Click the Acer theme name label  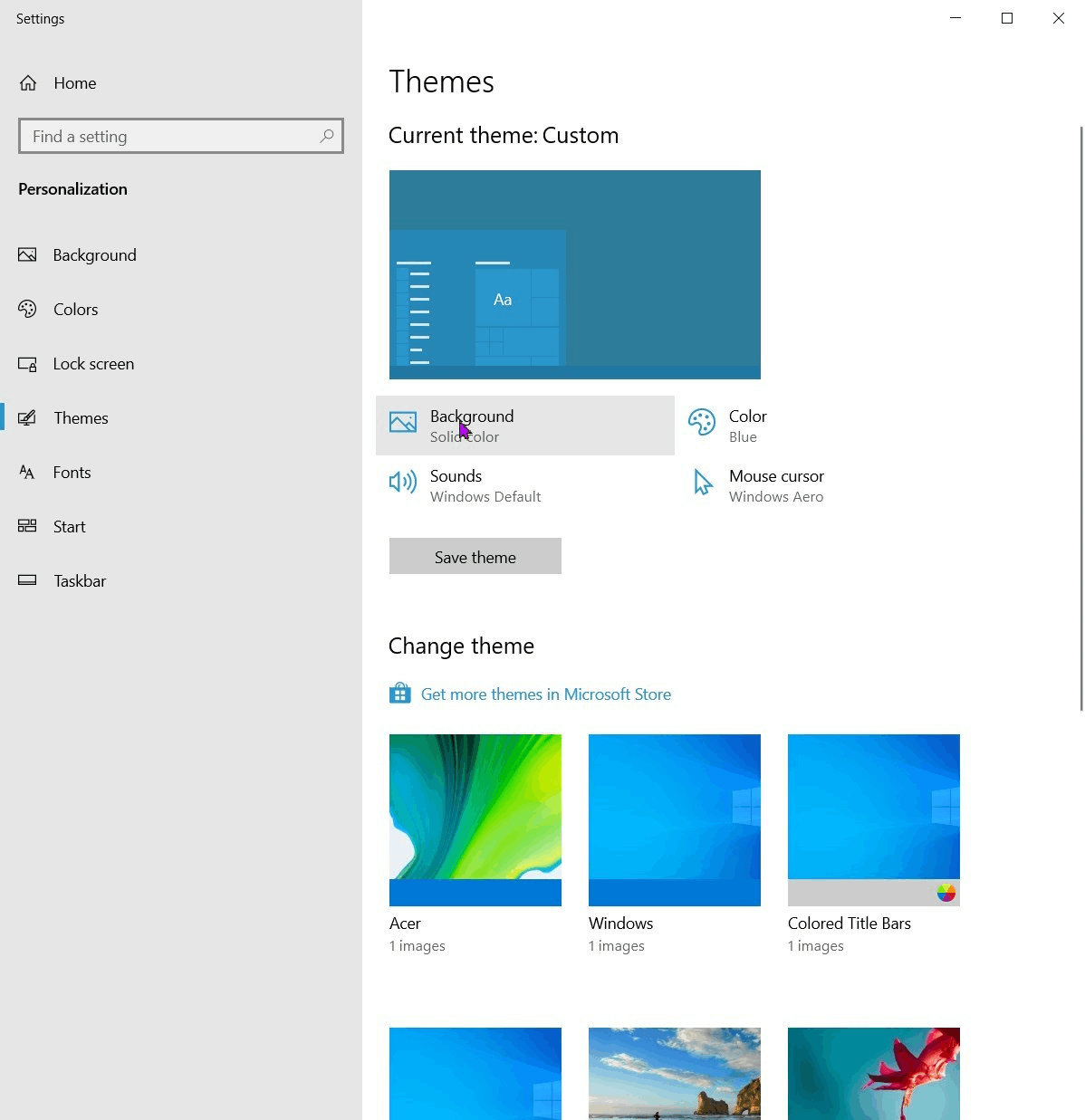click(405, 924)
